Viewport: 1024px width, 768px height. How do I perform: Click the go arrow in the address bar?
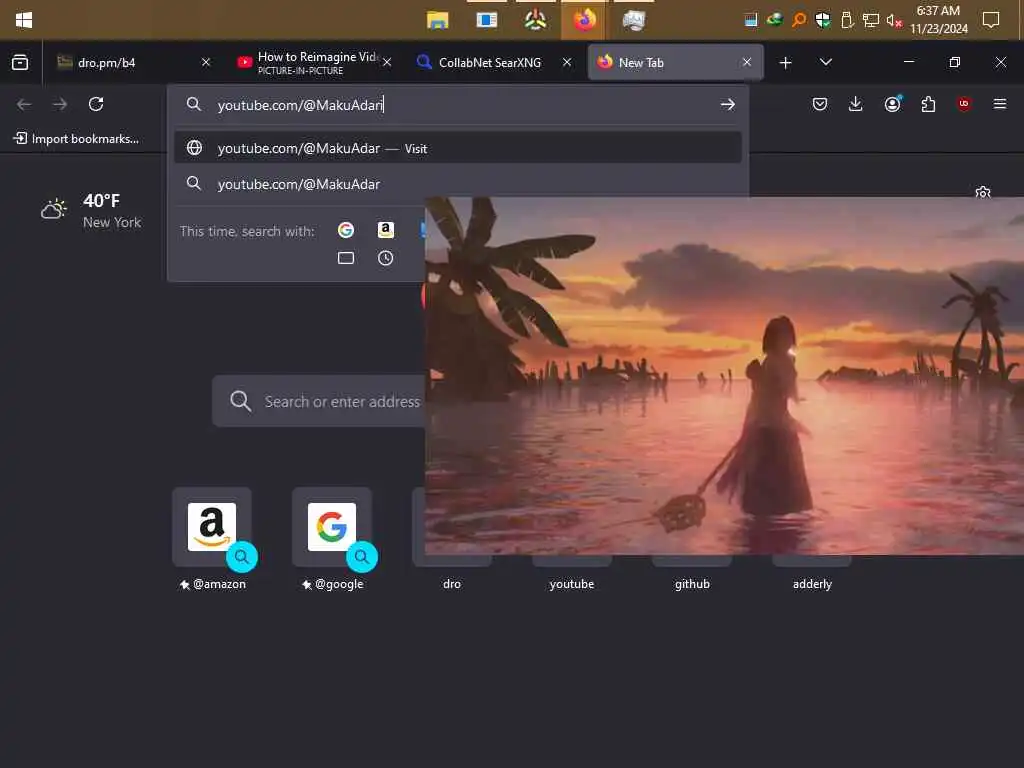pyautogui.click(x=728, y=105)
